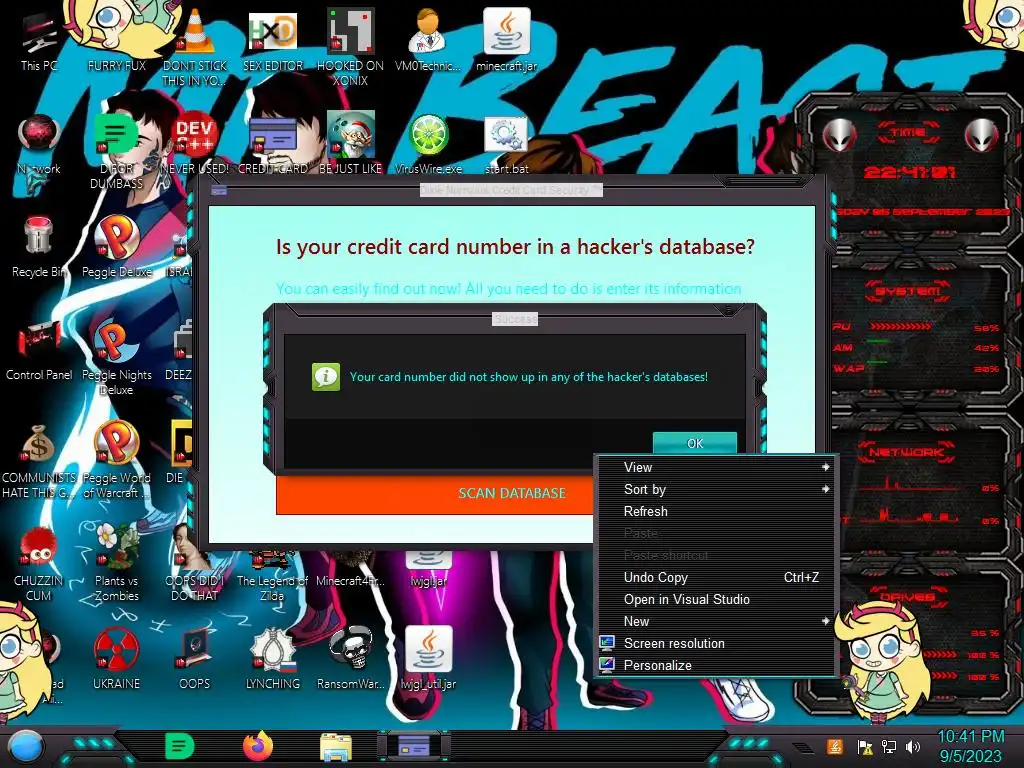Choose Undo Copy in the context menu
1024x768 pixels.
click(717, 578)
